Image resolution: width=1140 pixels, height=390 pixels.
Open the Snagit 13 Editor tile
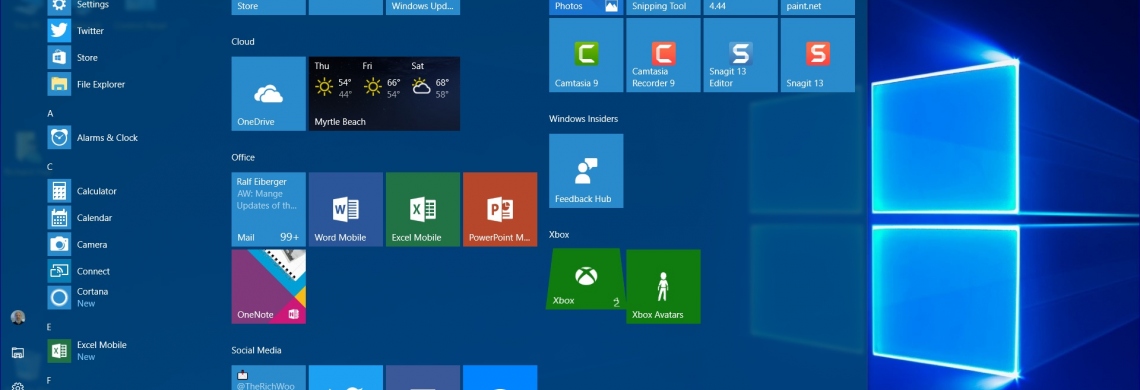click(740, 55)
